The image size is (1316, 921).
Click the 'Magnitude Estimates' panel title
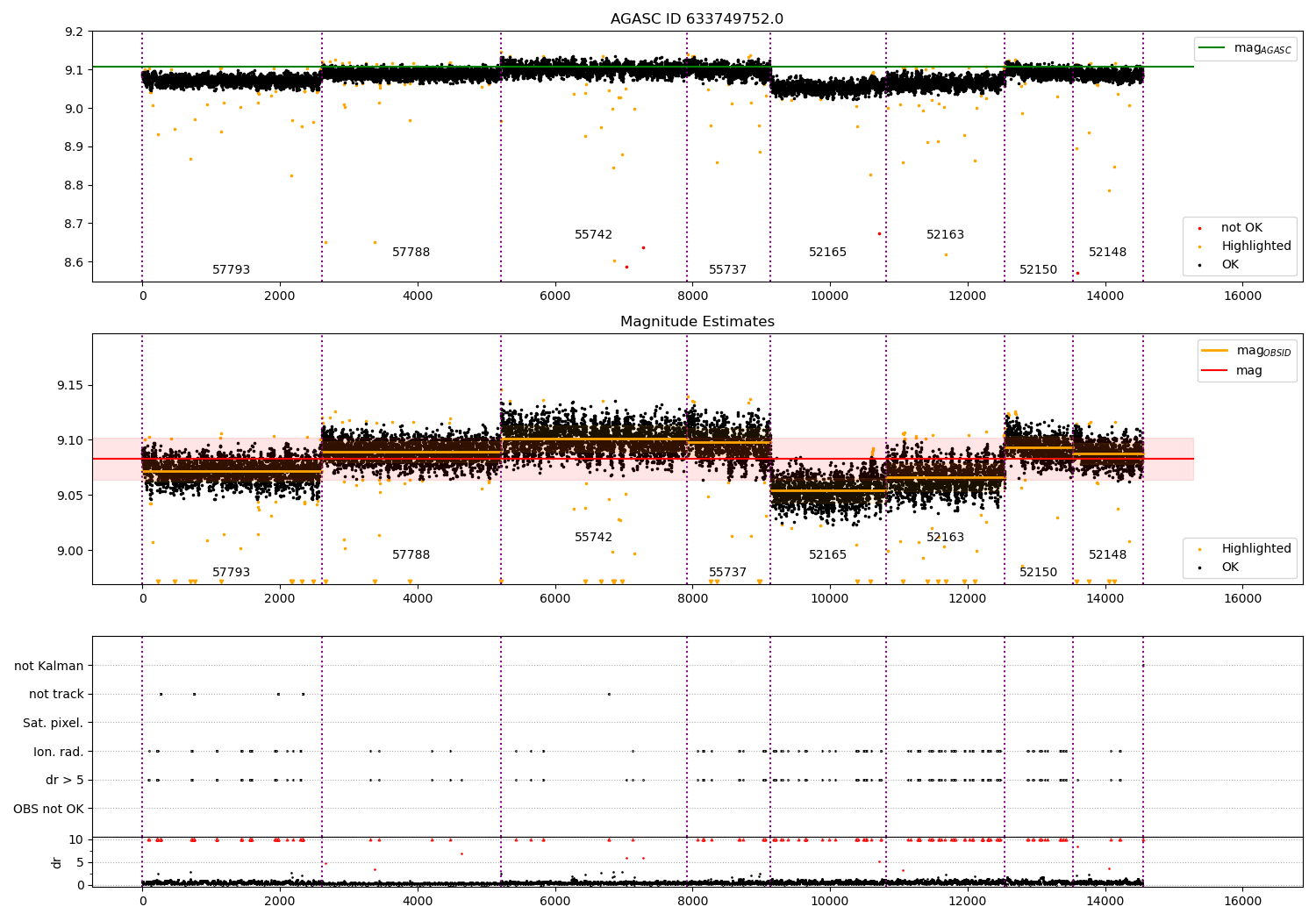(x=697, y=322)
